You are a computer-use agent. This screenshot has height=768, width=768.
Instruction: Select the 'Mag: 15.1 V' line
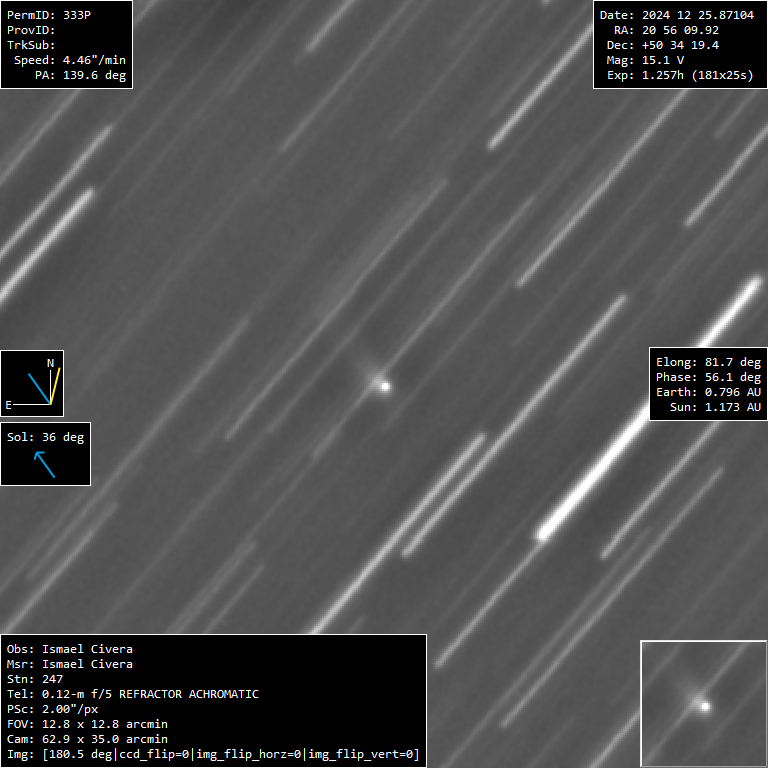click(645, 60)
